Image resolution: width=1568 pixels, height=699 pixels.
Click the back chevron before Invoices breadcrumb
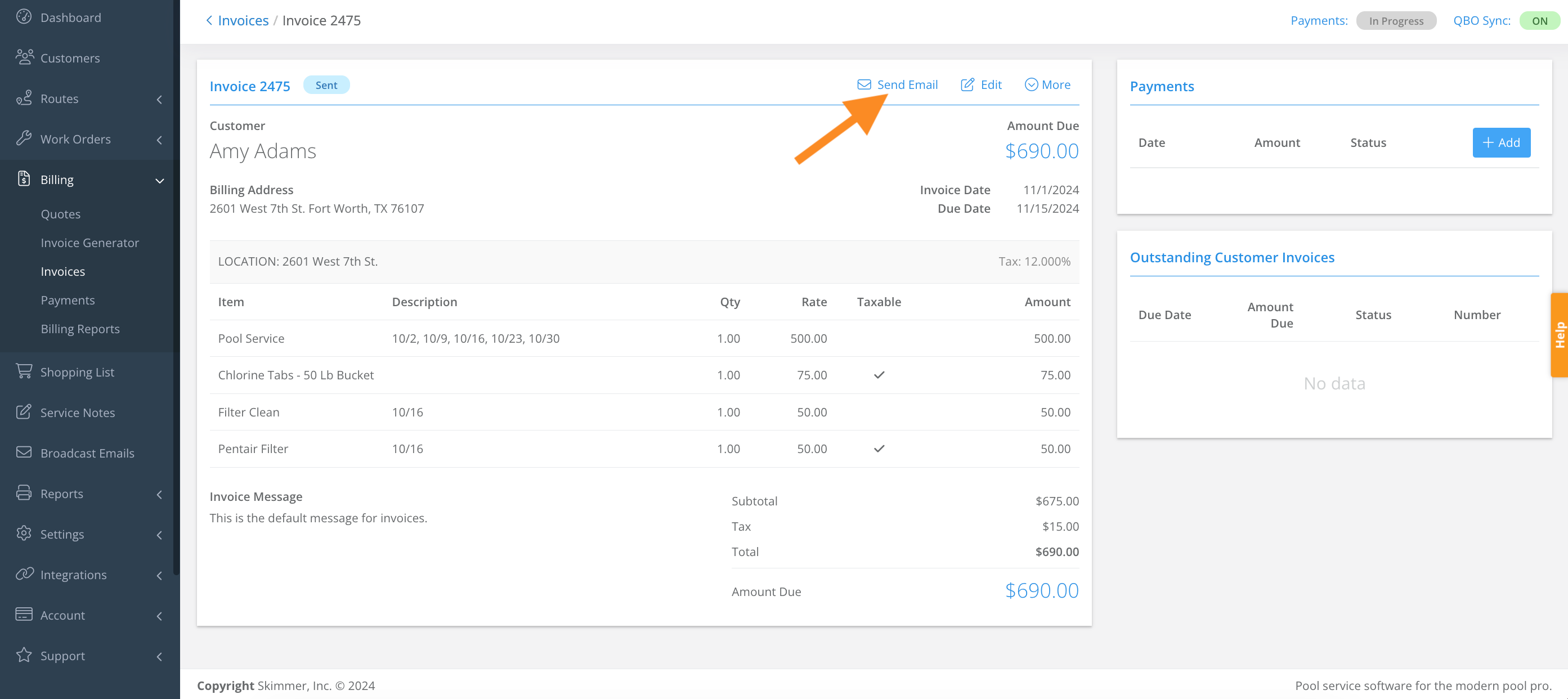click(209, 20)
